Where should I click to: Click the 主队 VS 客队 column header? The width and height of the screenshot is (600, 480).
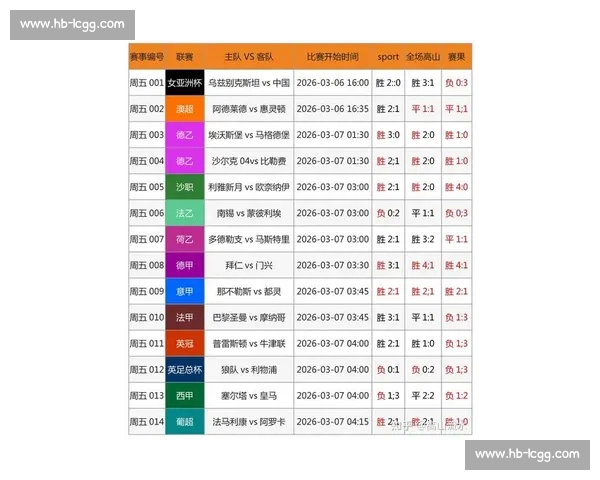pos(249,57)
